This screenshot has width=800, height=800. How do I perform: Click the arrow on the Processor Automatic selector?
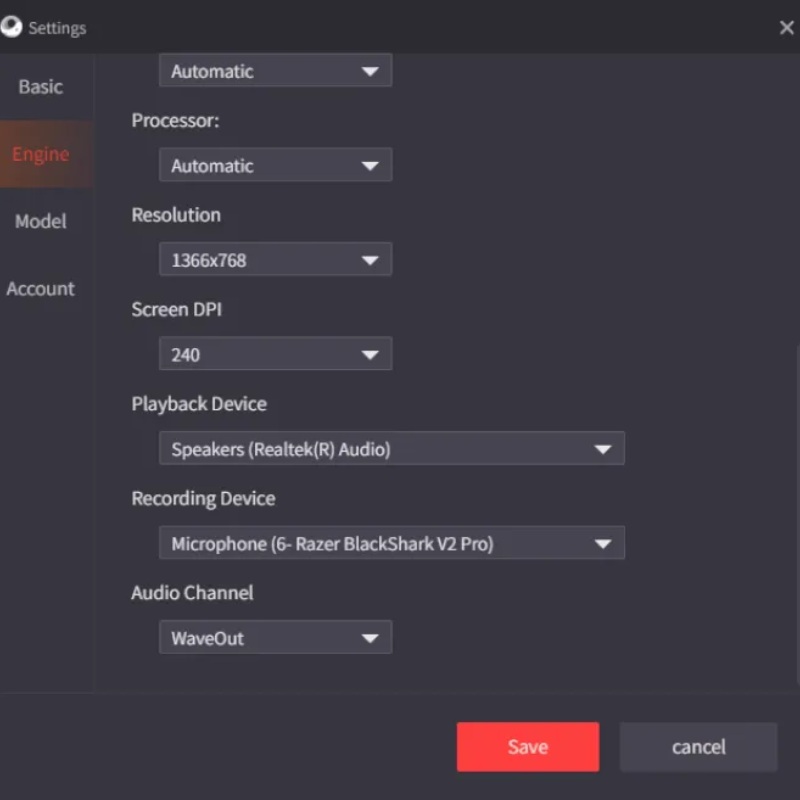coord(372,165)
